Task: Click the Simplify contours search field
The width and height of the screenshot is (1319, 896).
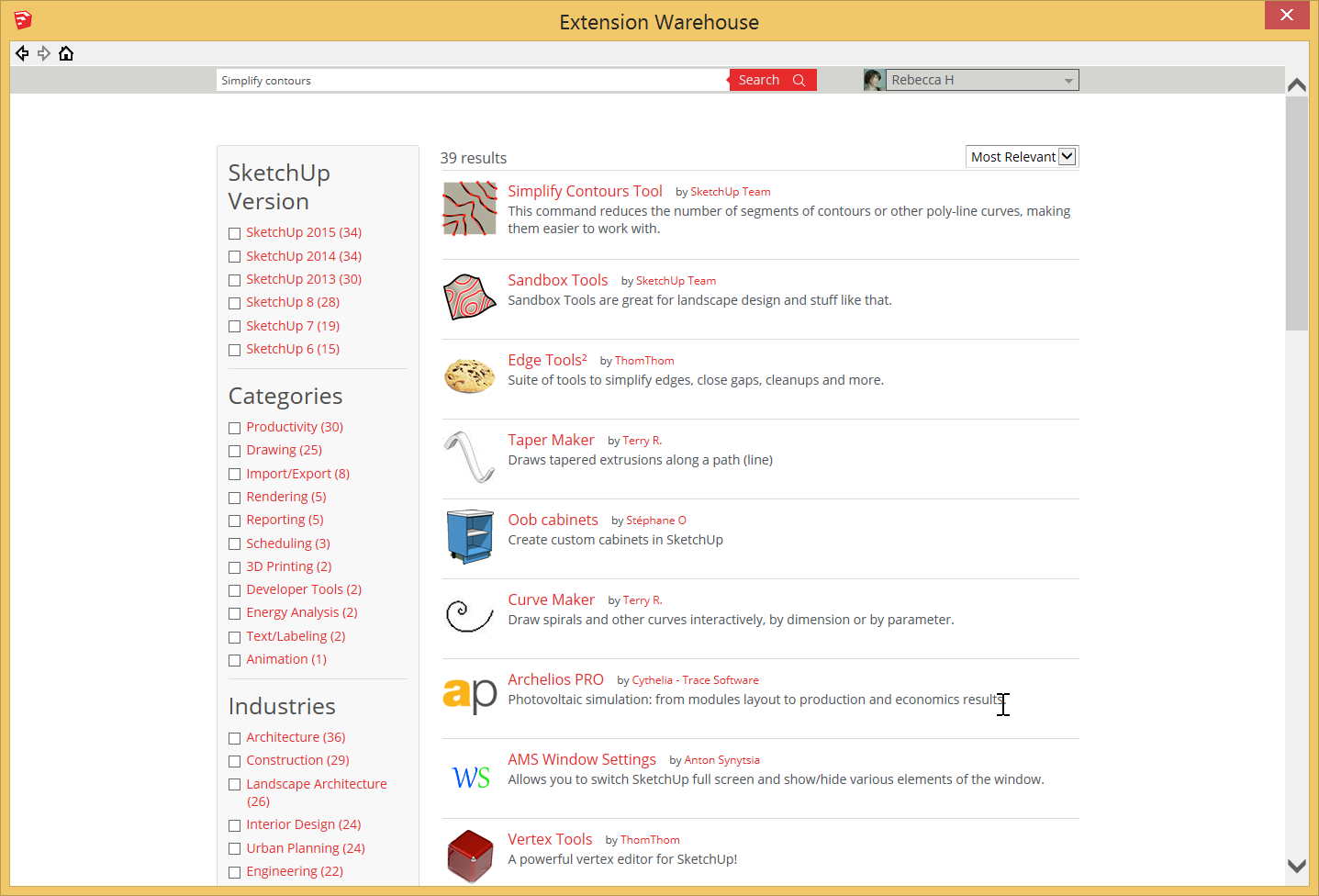Action: [473, 80]
